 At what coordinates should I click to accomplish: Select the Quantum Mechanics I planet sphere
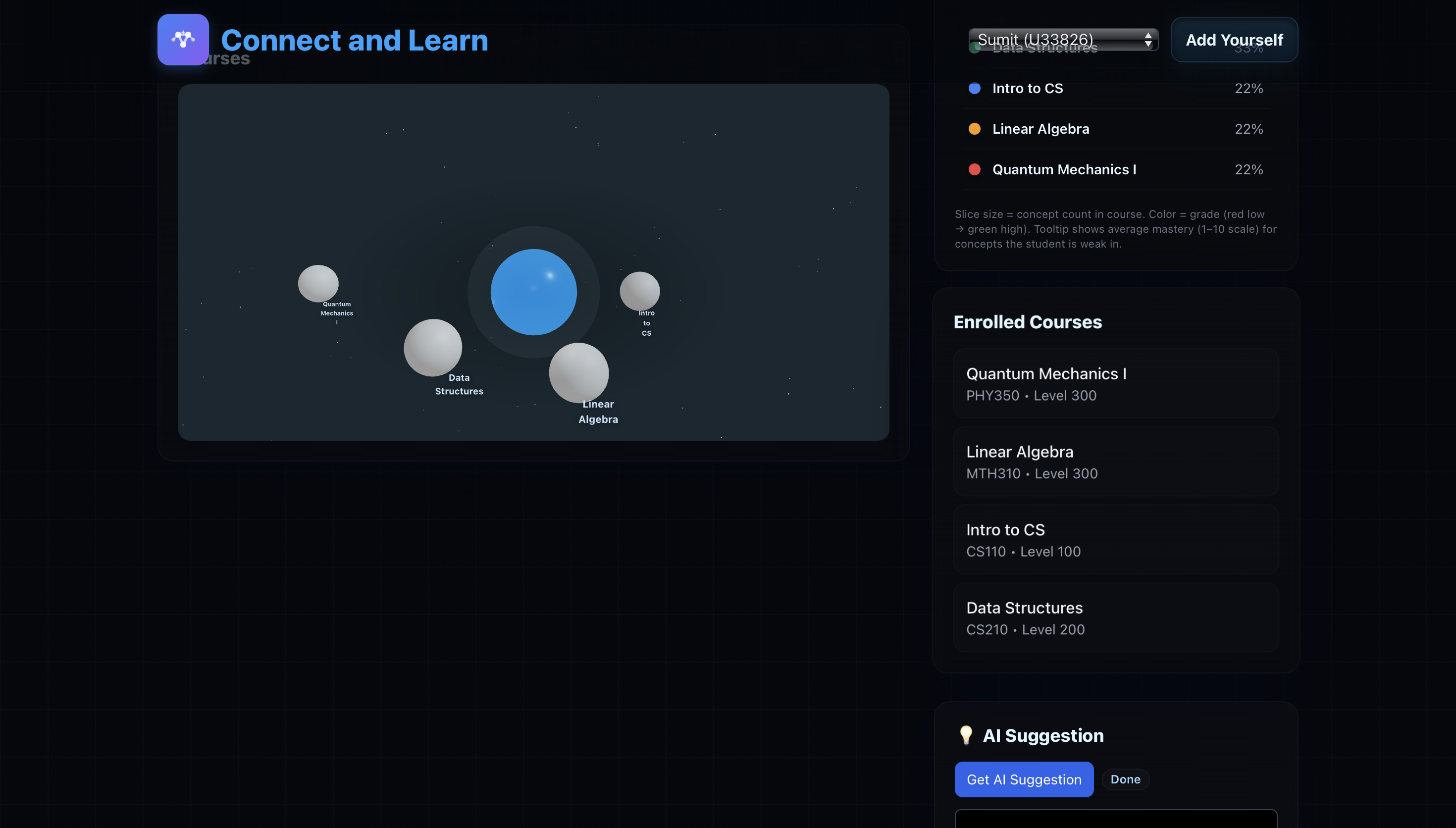(318, 283)
